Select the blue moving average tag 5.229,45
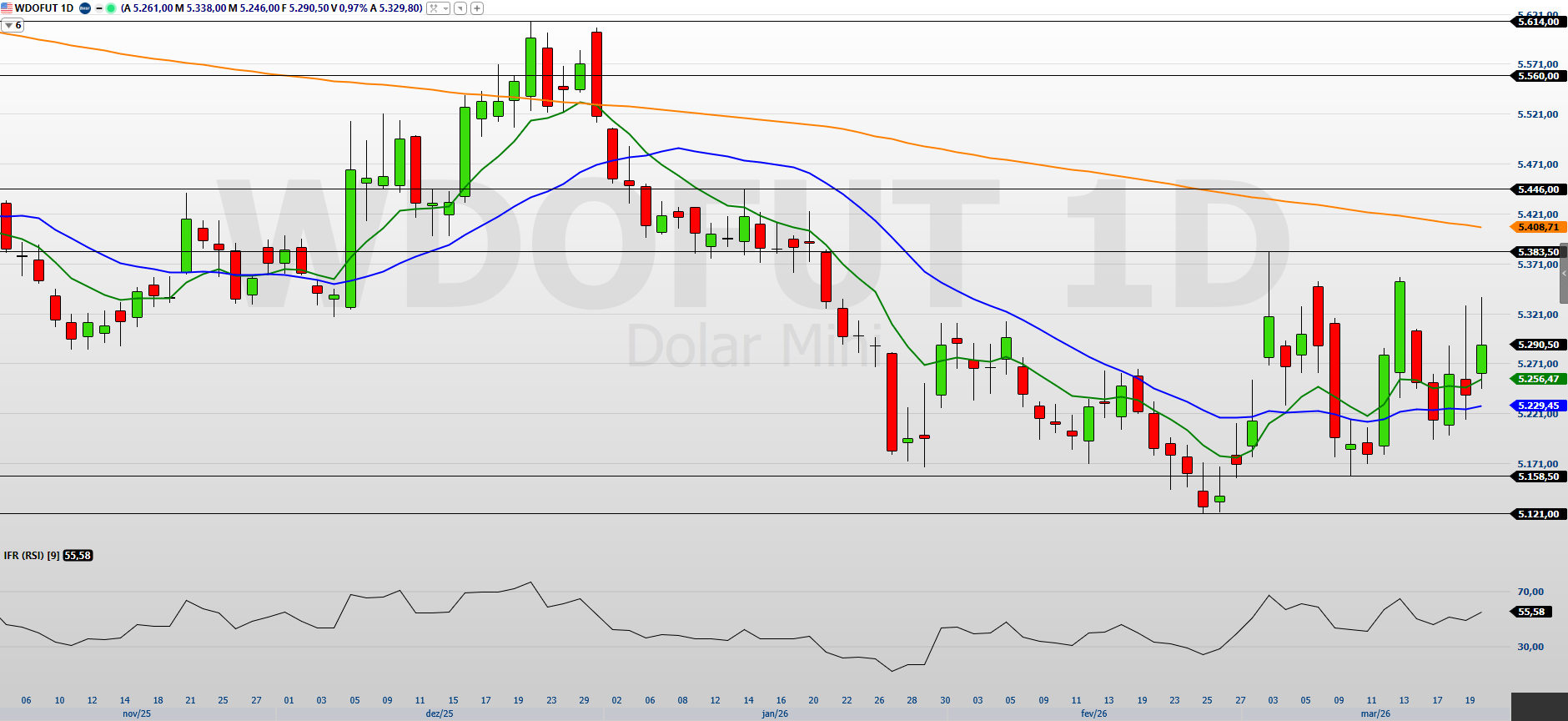This screenshot has width=1568, height=721. [1537, 406]
